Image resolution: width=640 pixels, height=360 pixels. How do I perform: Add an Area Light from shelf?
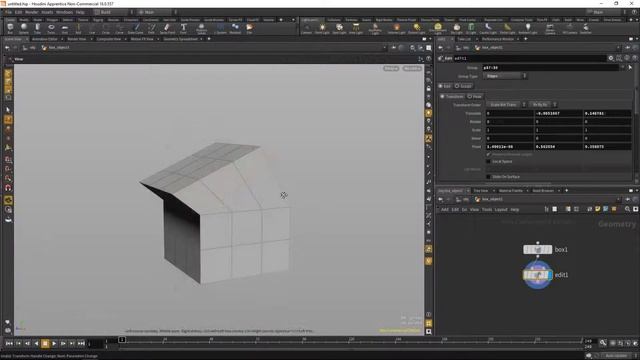tap(356, 28)
